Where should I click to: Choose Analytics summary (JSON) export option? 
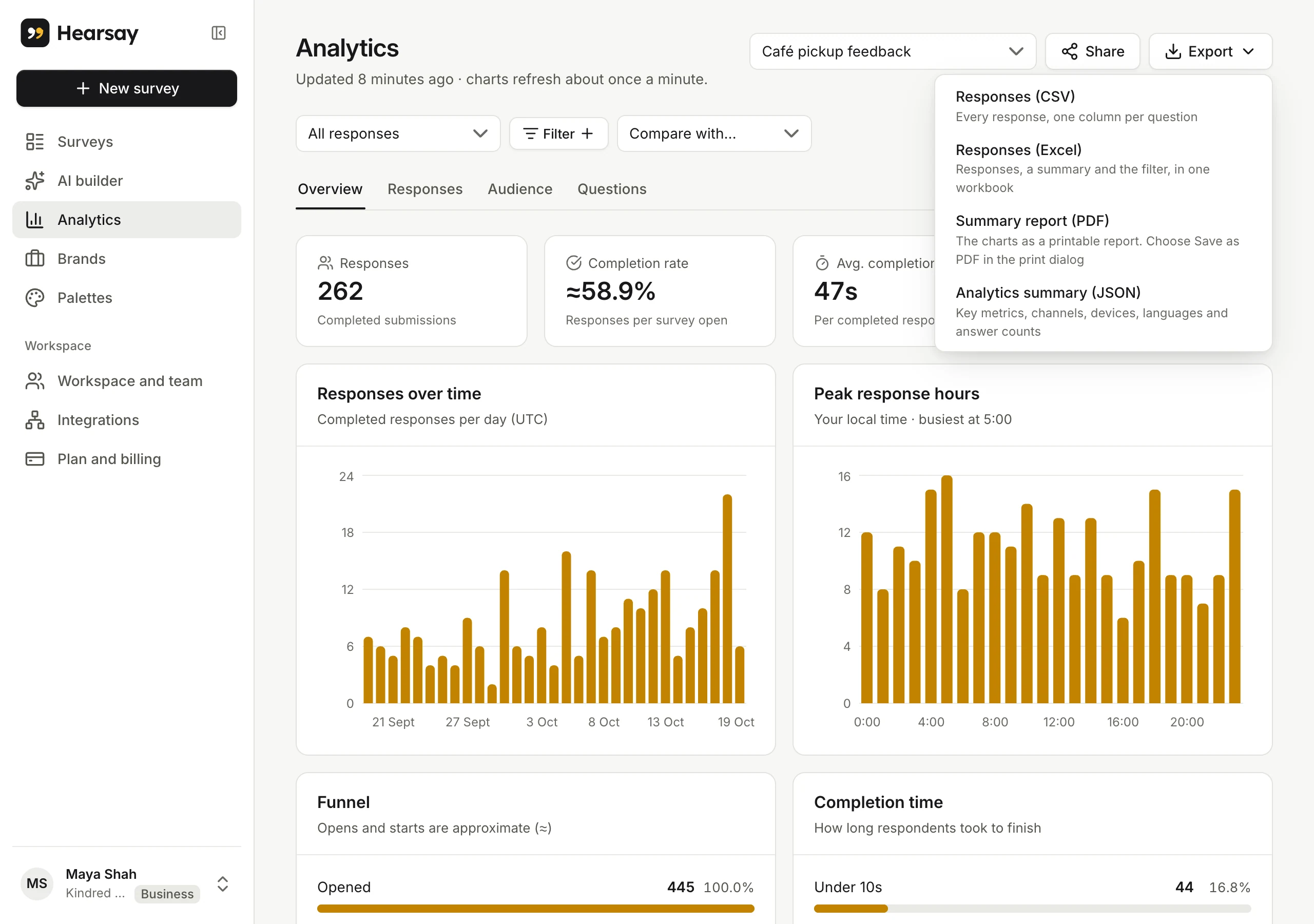[x=1104, y=312]
